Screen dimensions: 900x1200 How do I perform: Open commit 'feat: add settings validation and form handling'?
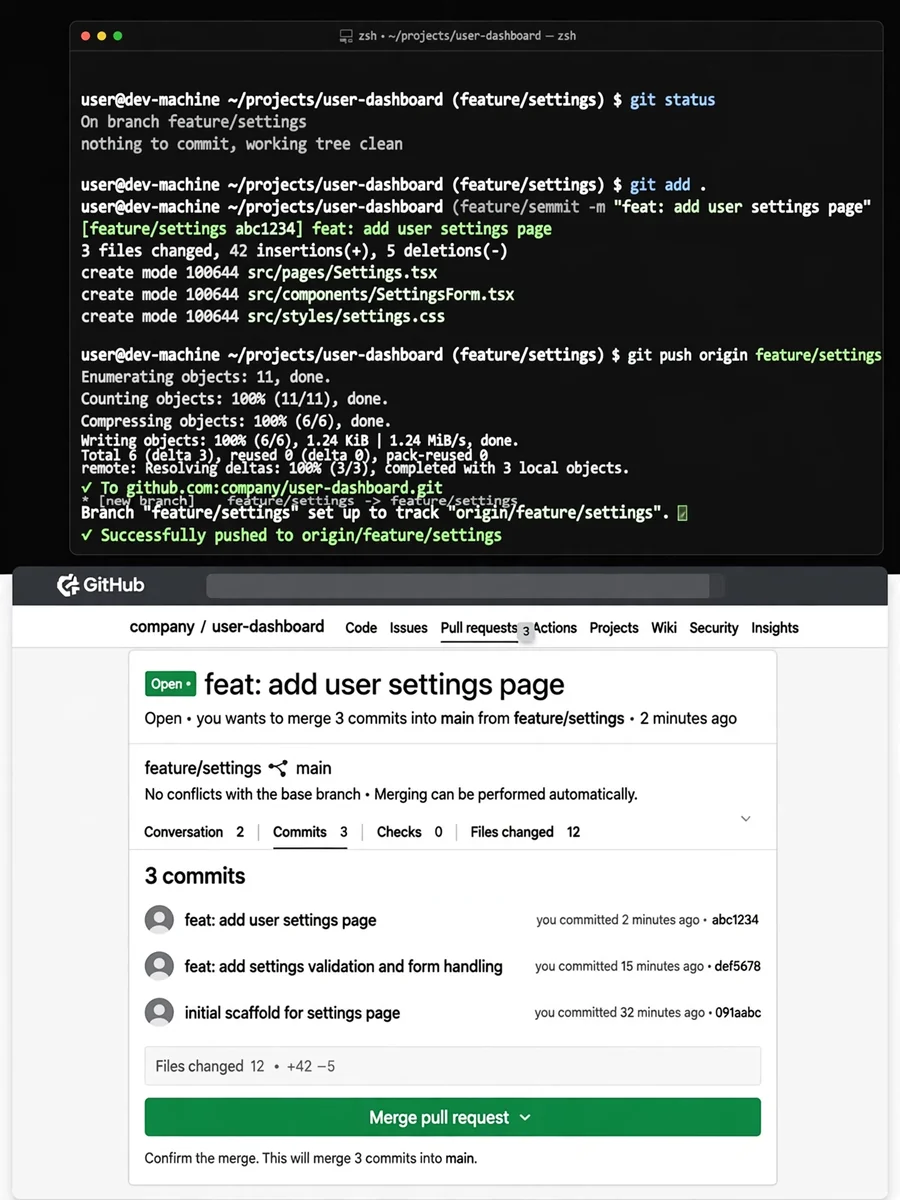(x=344, y=966)
